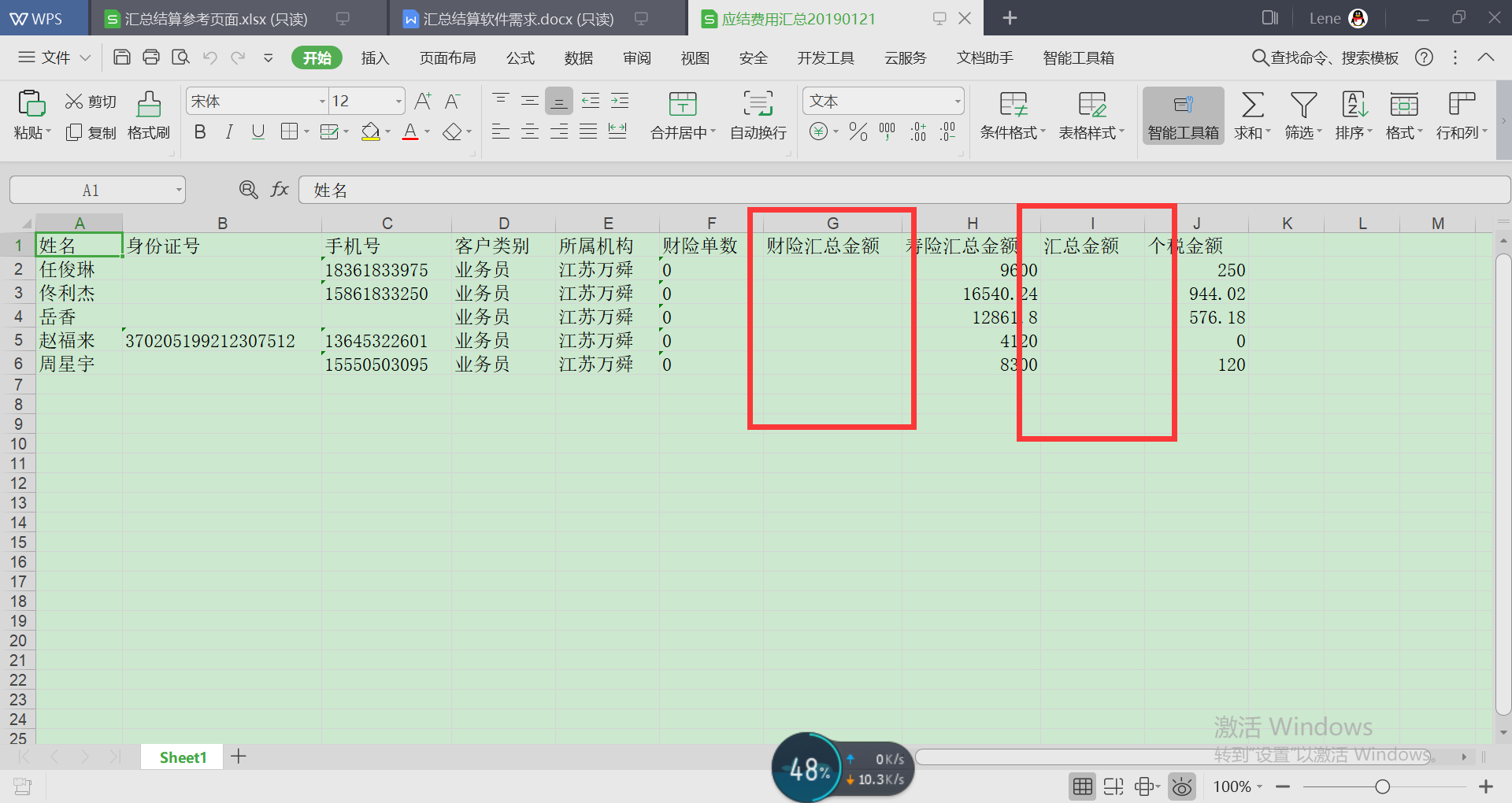Toggle Auto Wrap (自动换行)
The height and width of the screenshot is (803, 1512).
(758, 115)
